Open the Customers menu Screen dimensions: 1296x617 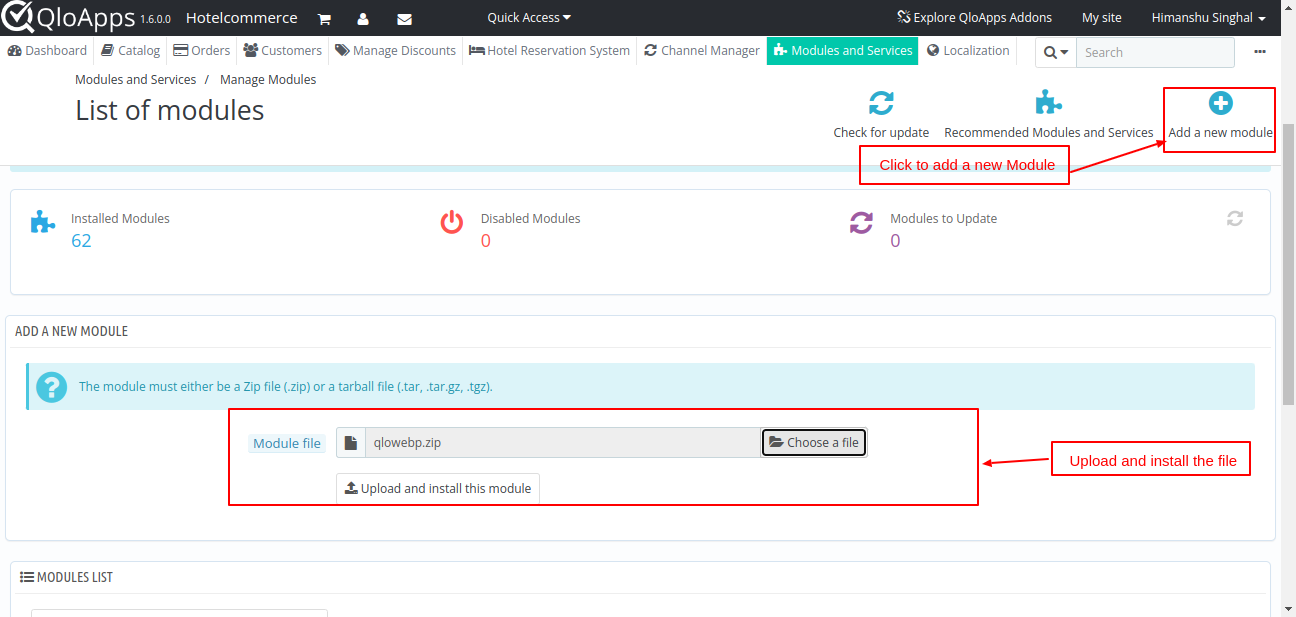pyautogui.click(x=282, y=50)
